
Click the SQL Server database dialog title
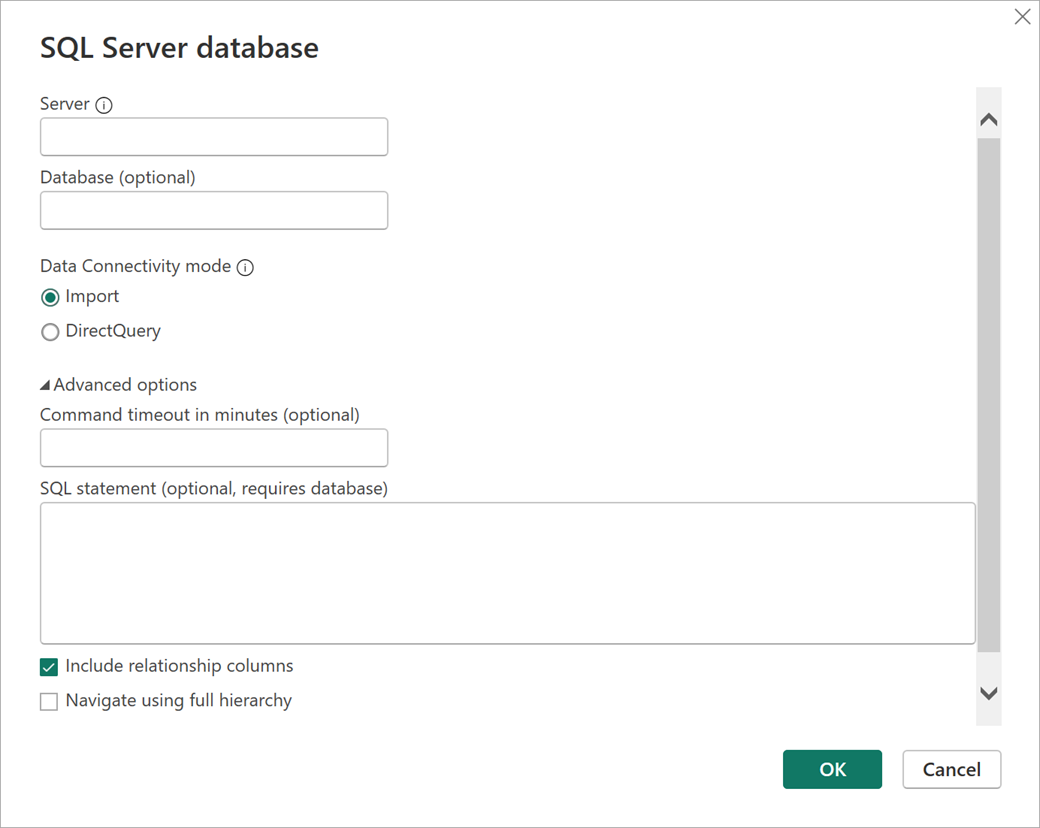tap(179, 47)
